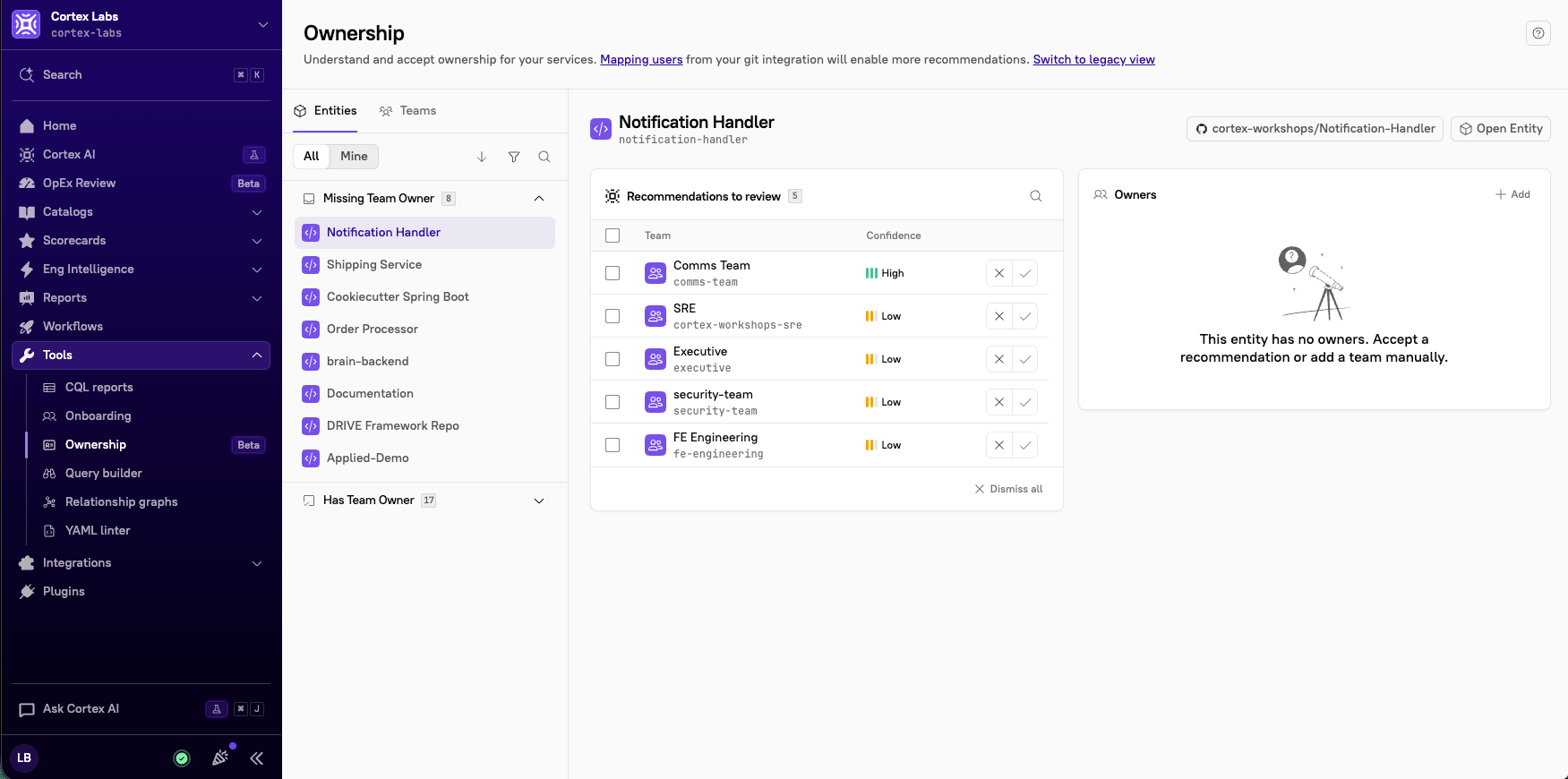Dismiss the security-team recommendation
The height and width of the screenshot is (779, 1568).
click(999, 402)
